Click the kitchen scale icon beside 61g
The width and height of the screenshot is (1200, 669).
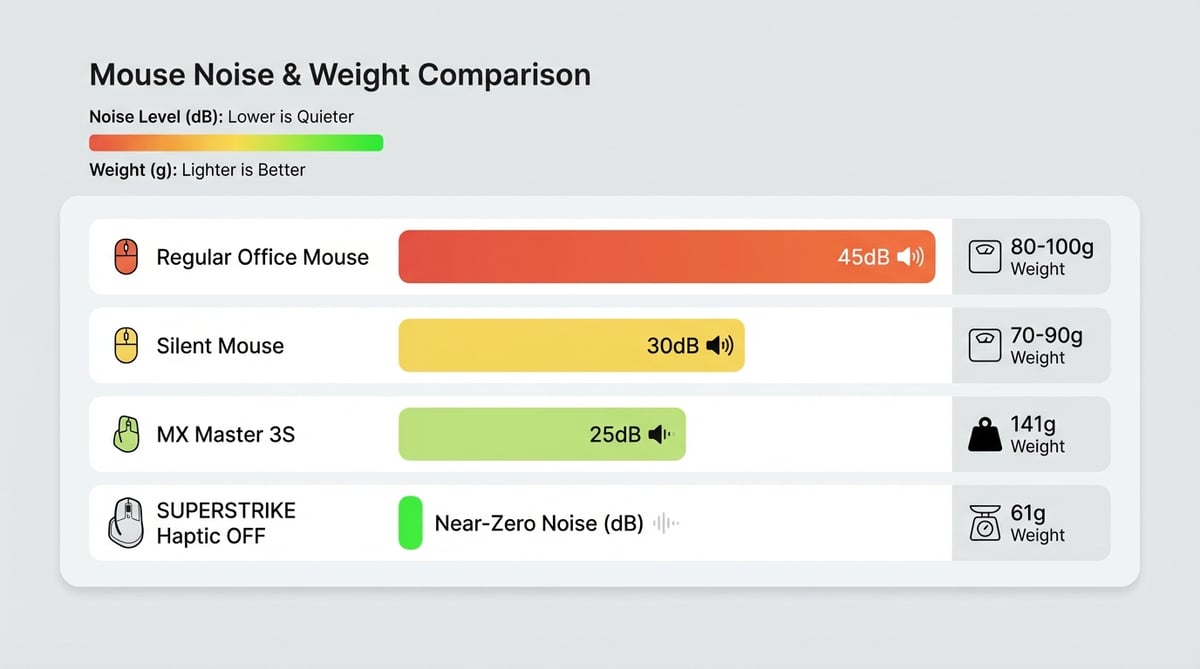[x=985, y=523]
